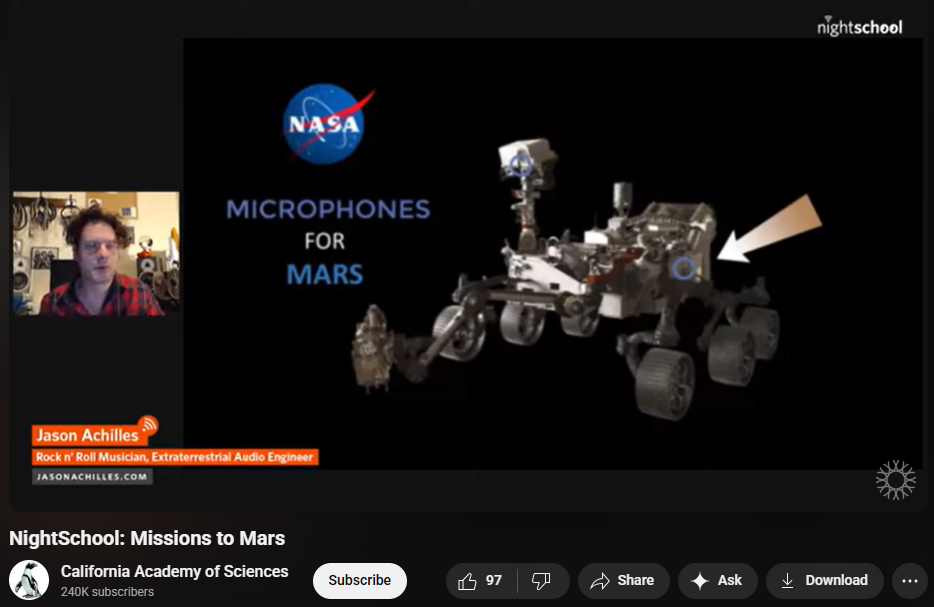Click the presenter webcam inset
The image size is (934, 607).
tap(96, 254)
